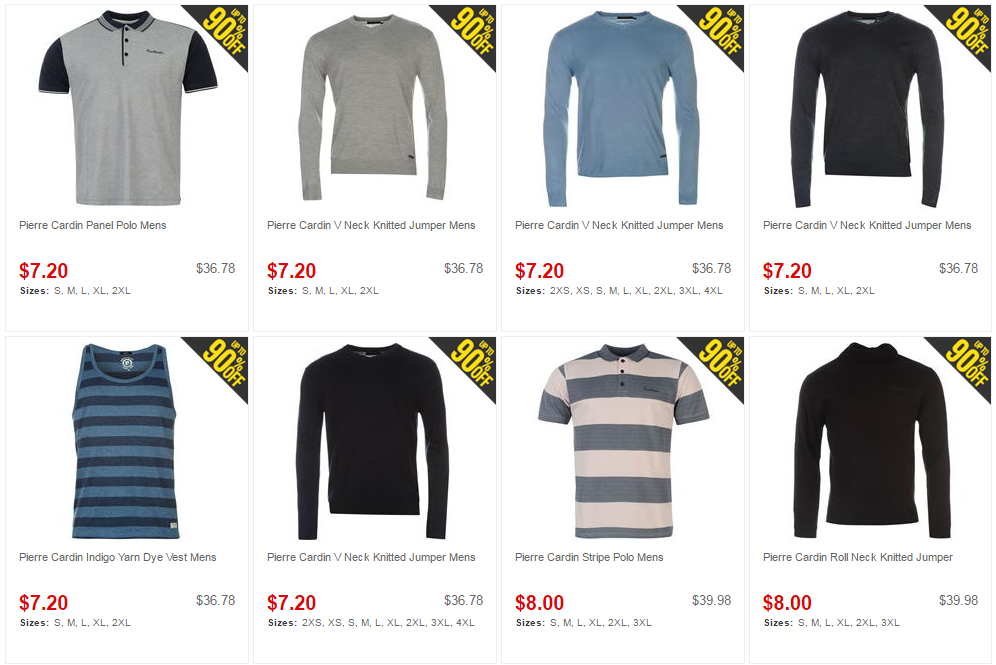The width and height of the screenshot is (996, 665).
Task: Click the blue striped vest product image
Action: pyautogui.click(x=124, y=441)
